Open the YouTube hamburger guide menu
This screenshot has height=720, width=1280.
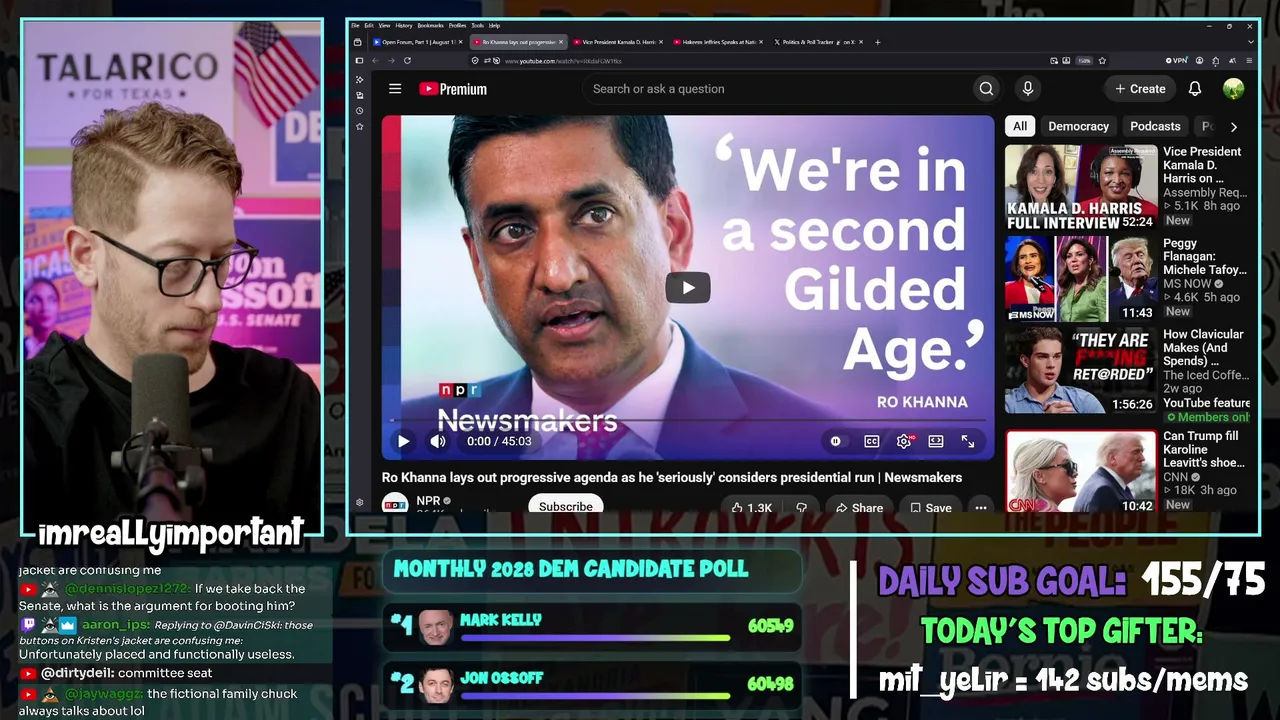click(x=395, y=89)
